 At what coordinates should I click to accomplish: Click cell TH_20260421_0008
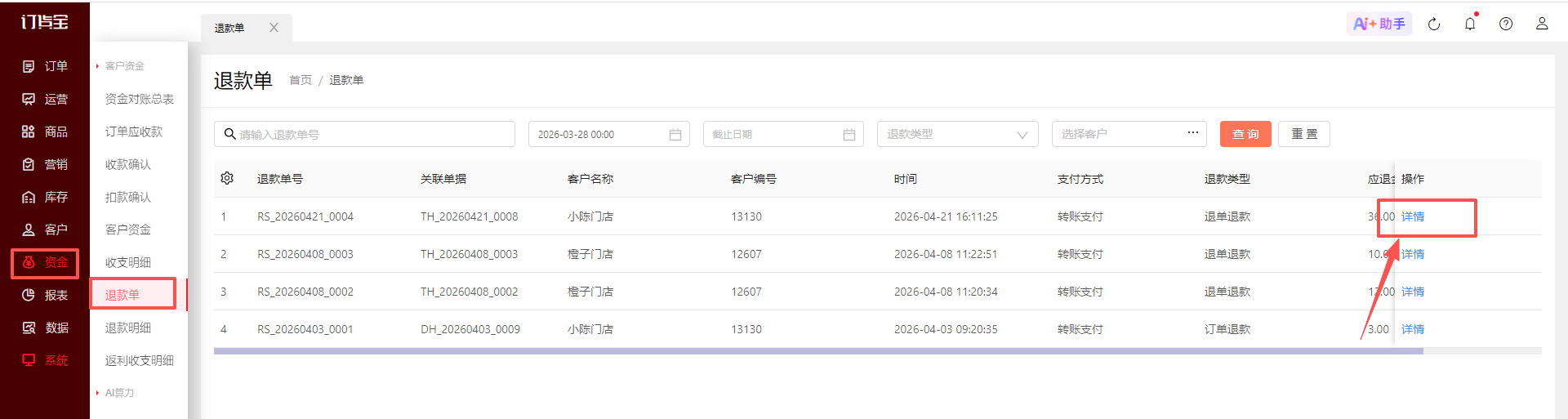pyautogui.click(x=470, y=216)
